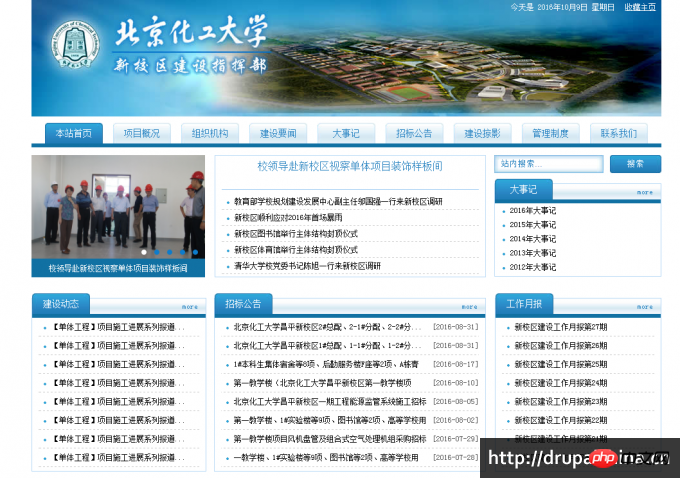Viewport: 680px width, 478px height.
Task: Click the 收藏主页 link at top
Action: click(640, 7)
